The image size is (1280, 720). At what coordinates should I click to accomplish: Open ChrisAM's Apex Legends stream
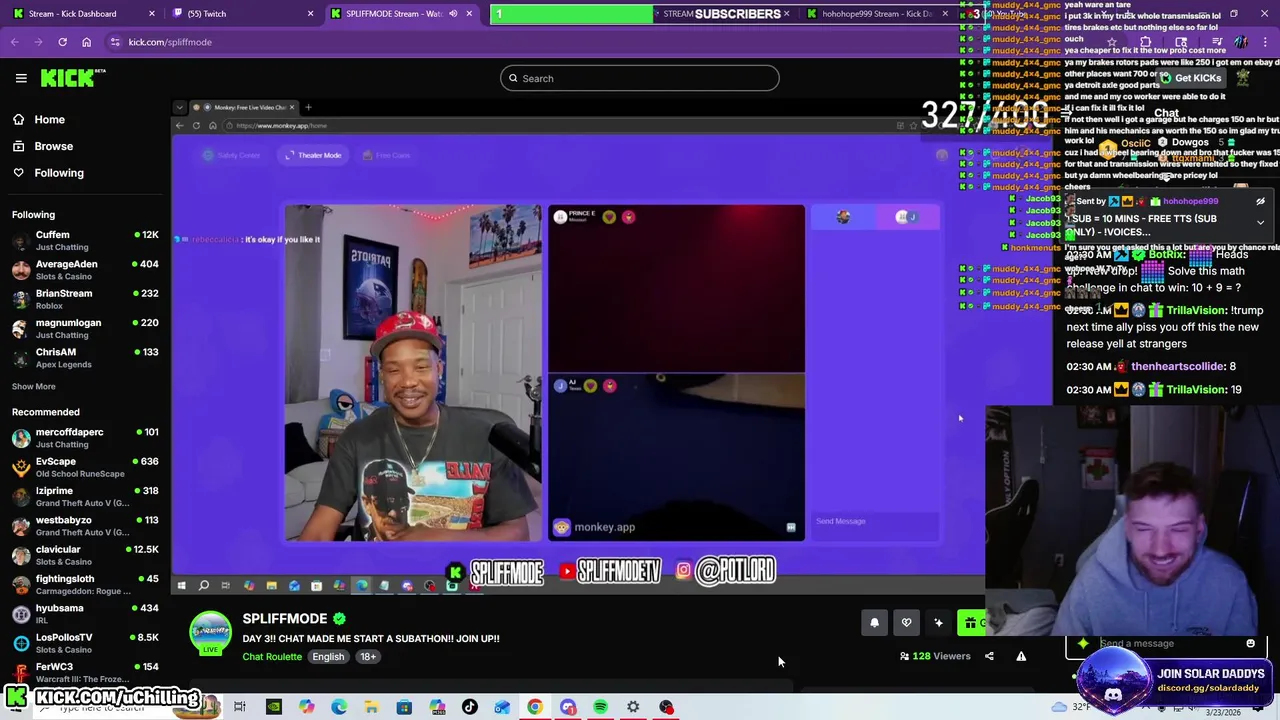(x=85, y=358)
